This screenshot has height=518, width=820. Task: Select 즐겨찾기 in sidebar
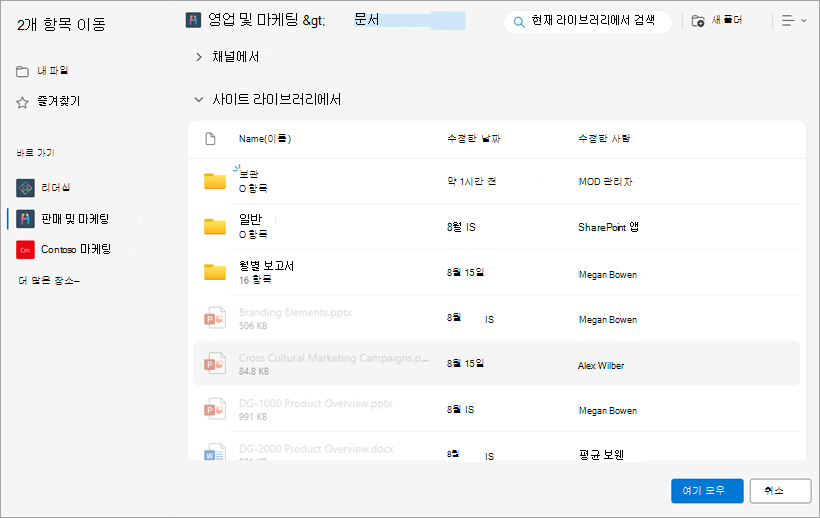tap(59, 101)
